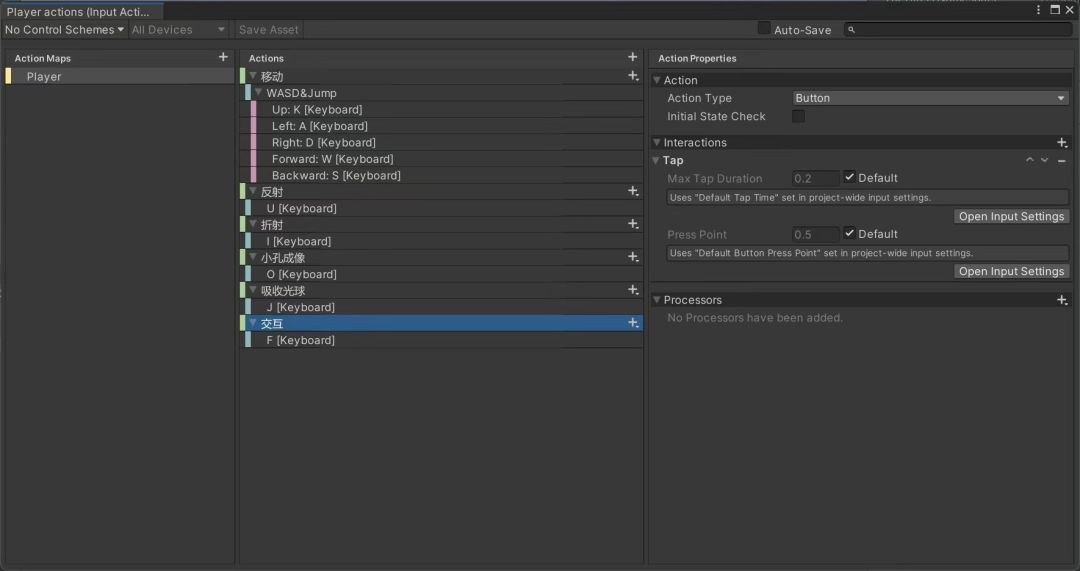1080x571 pixels.
Task: Move Tap interaction down with arrow icon
Action: (x=1045, y=160)
